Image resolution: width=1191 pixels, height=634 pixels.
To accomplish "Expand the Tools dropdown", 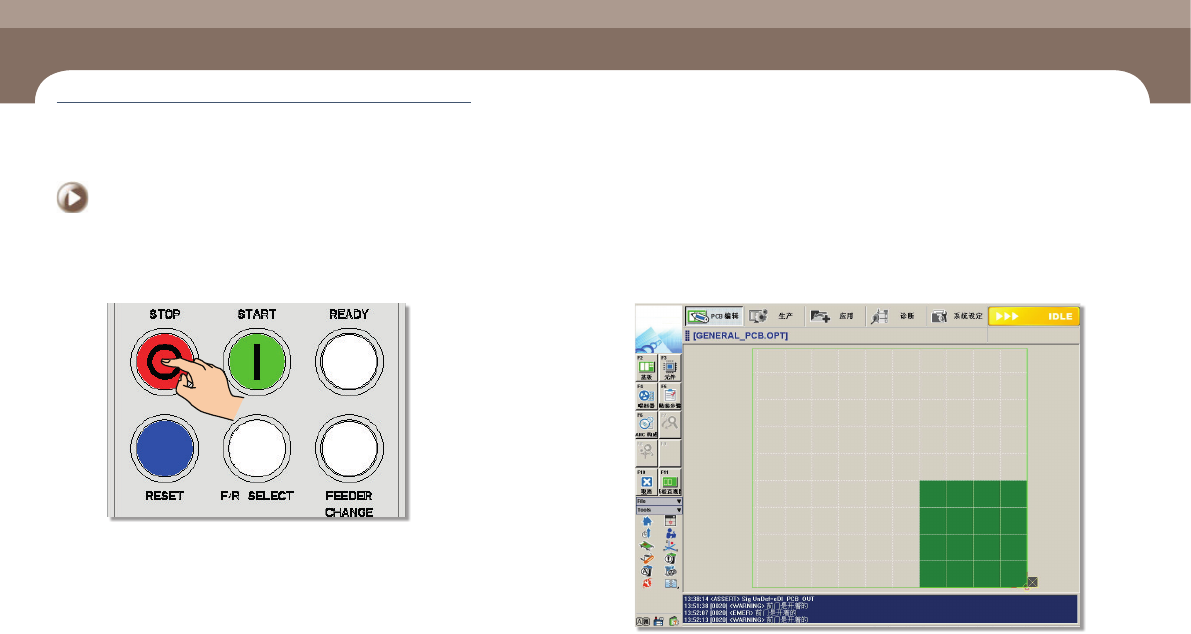I will [x=659, y=510].
